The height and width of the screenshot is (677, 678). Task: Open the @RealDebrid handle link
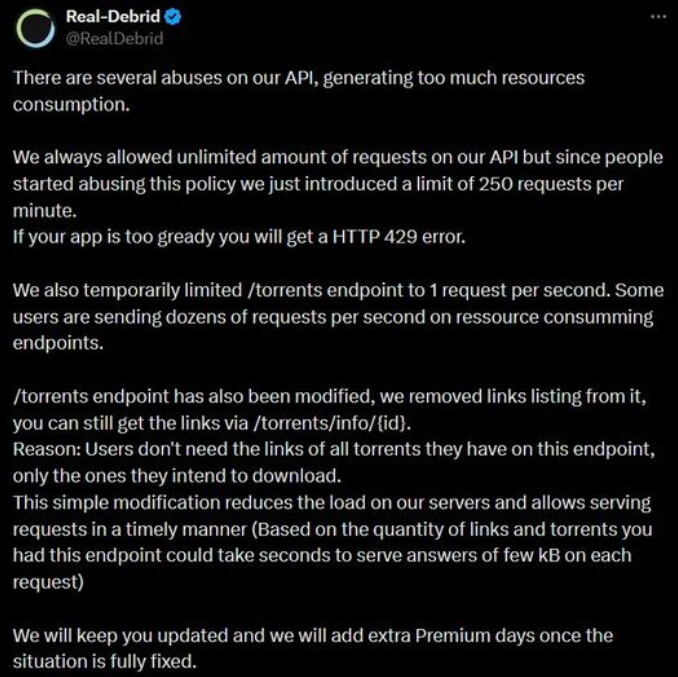pyautogui.click(x=115, y=38)
